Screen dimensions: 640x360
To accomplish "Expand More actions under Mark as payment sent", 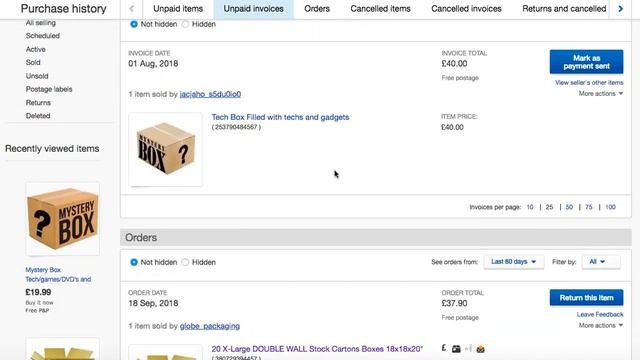I will (601, 93).
